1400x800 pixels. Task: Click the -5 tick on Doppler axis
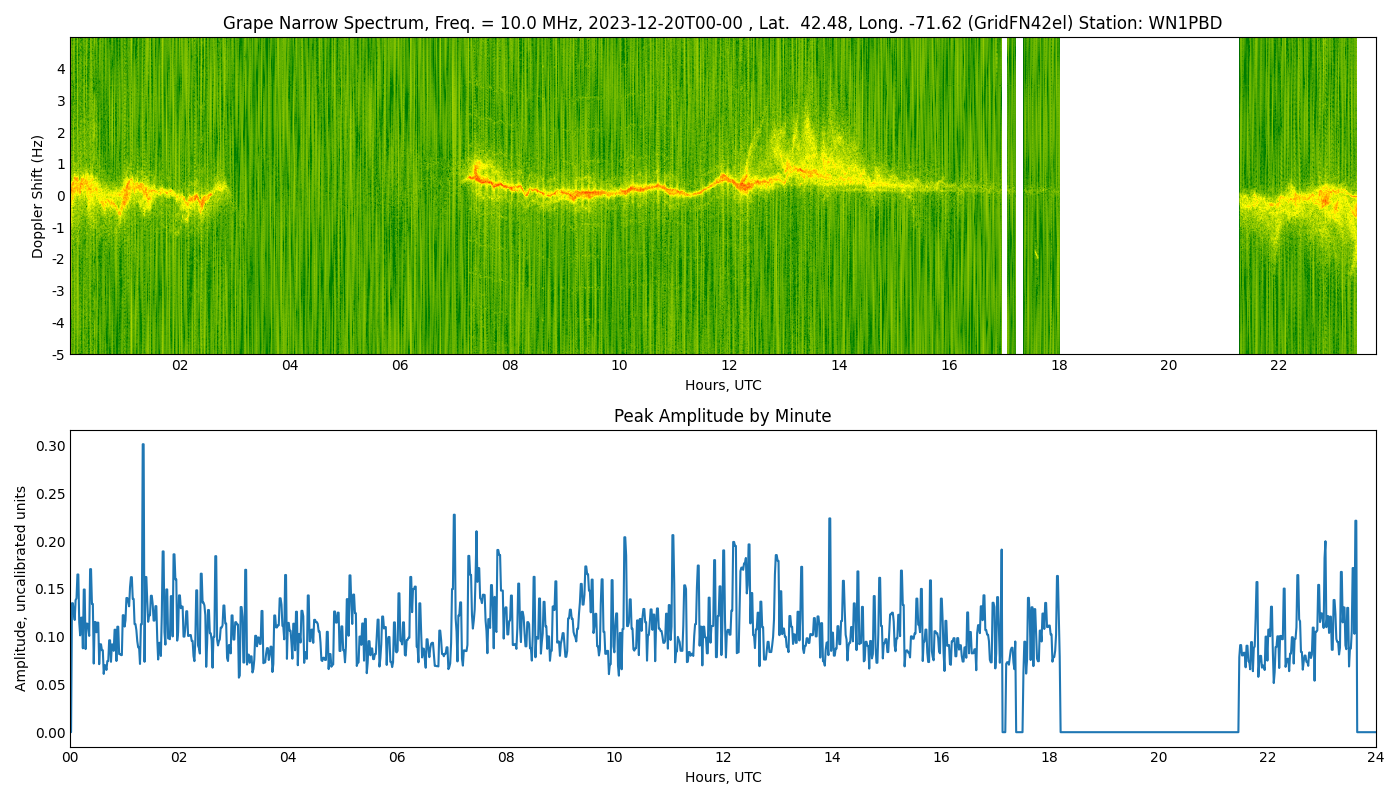tap(58, 354)
